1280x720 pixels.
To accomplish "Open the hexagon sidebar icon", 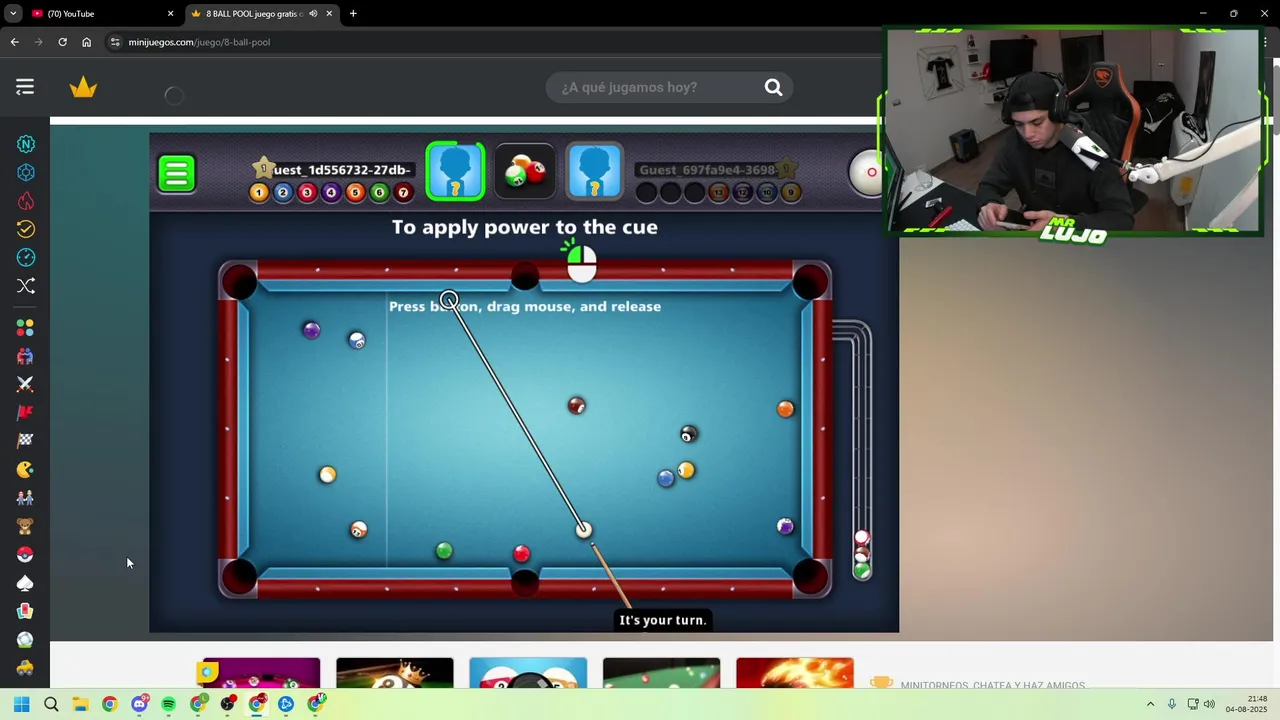I will (x=26, y=172).
